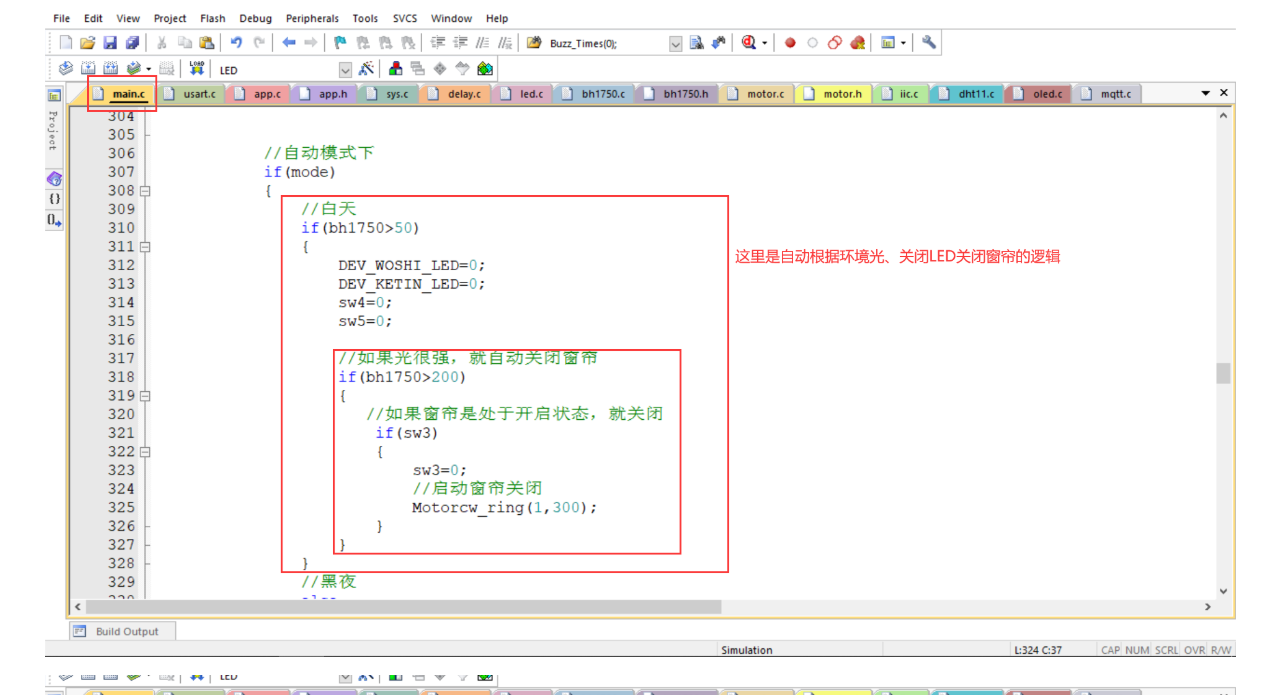Viewport: 1285px width, 695px height.
Task: Undo the last edit with the Undo arrow
Action: coord(236,43)
